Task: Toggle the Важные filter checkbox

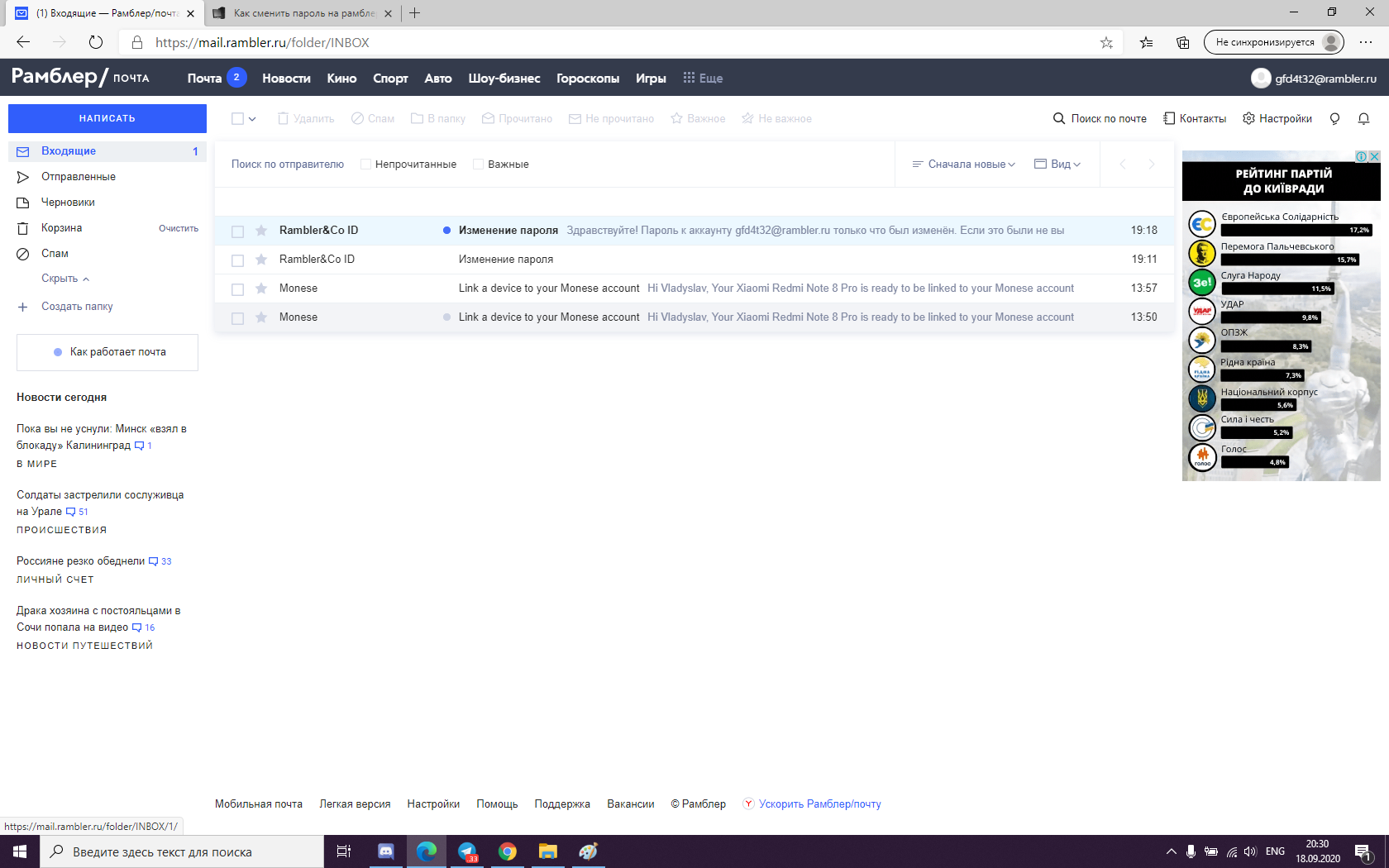Action: coord(478,165)
